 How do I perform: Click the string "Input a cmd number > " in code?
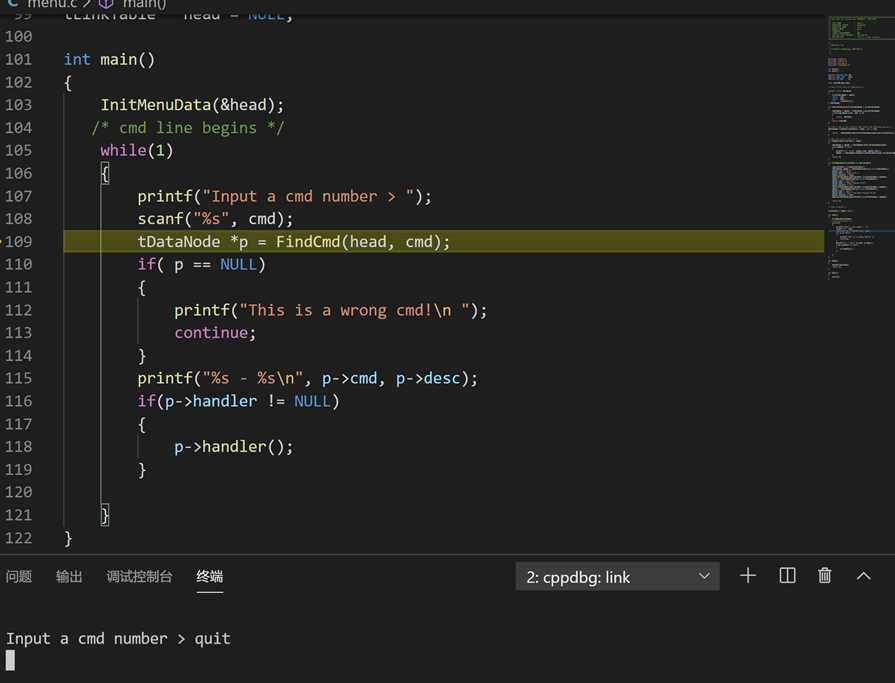click(x=308, y=196)
